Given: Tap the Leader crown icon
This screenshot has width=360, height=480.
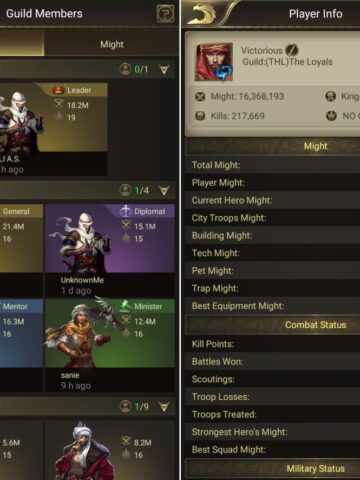Looking at the screenshot, I should [x=58, y=90].
